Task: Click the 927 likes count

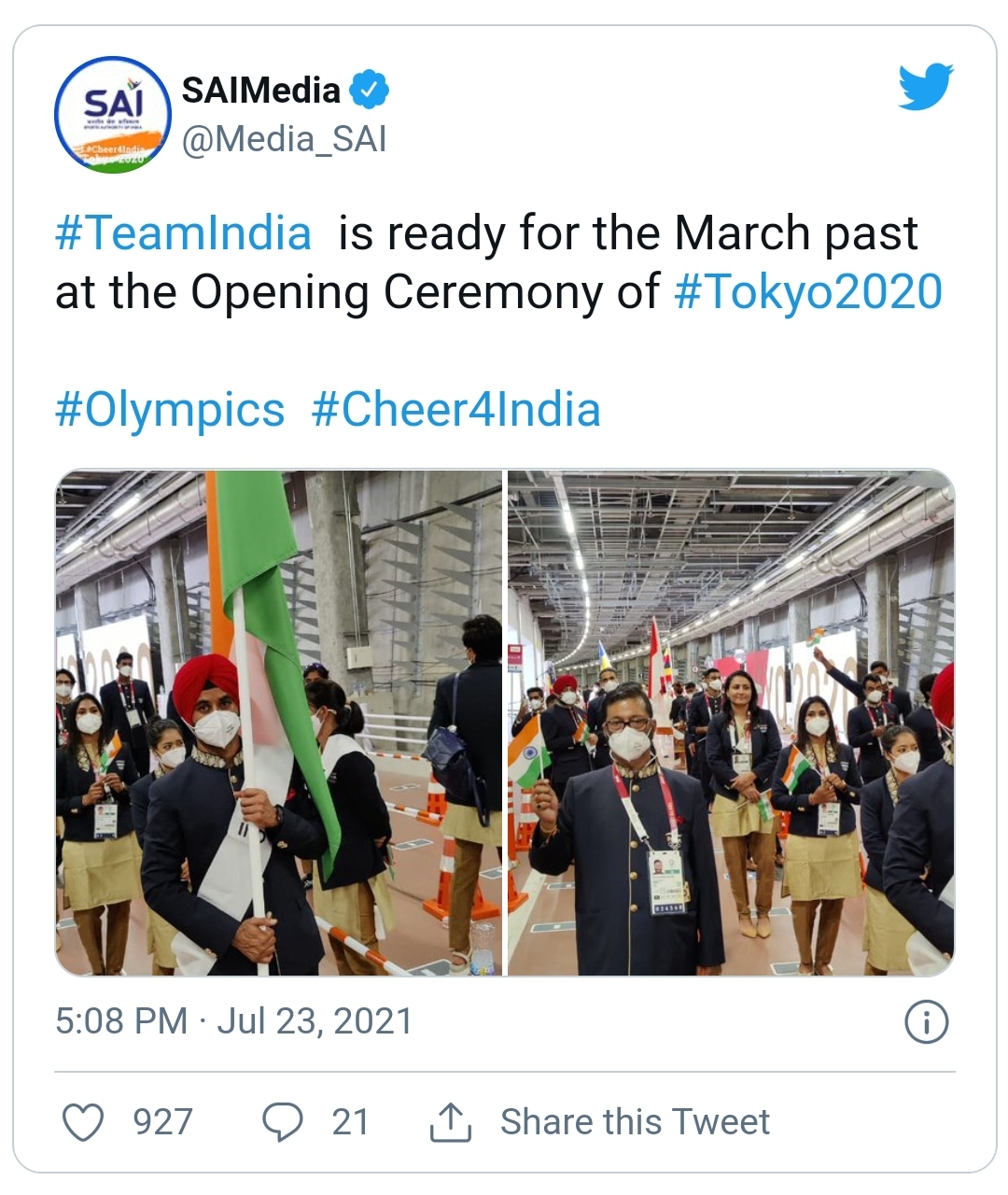Action: 162,1121
